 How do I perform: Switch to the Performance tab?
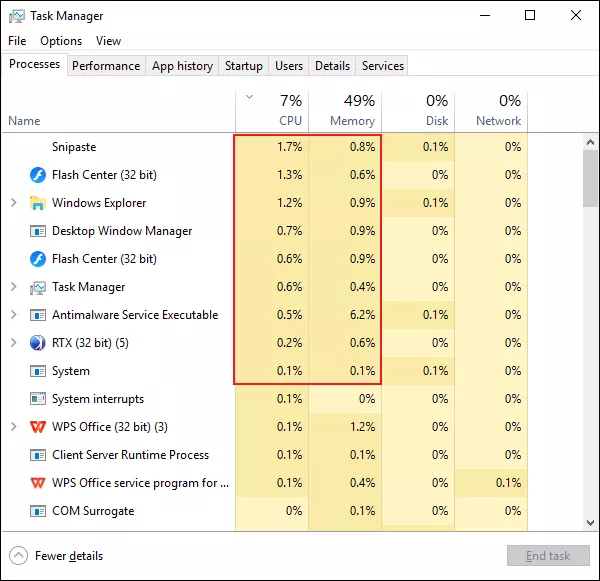pos(106,66)
